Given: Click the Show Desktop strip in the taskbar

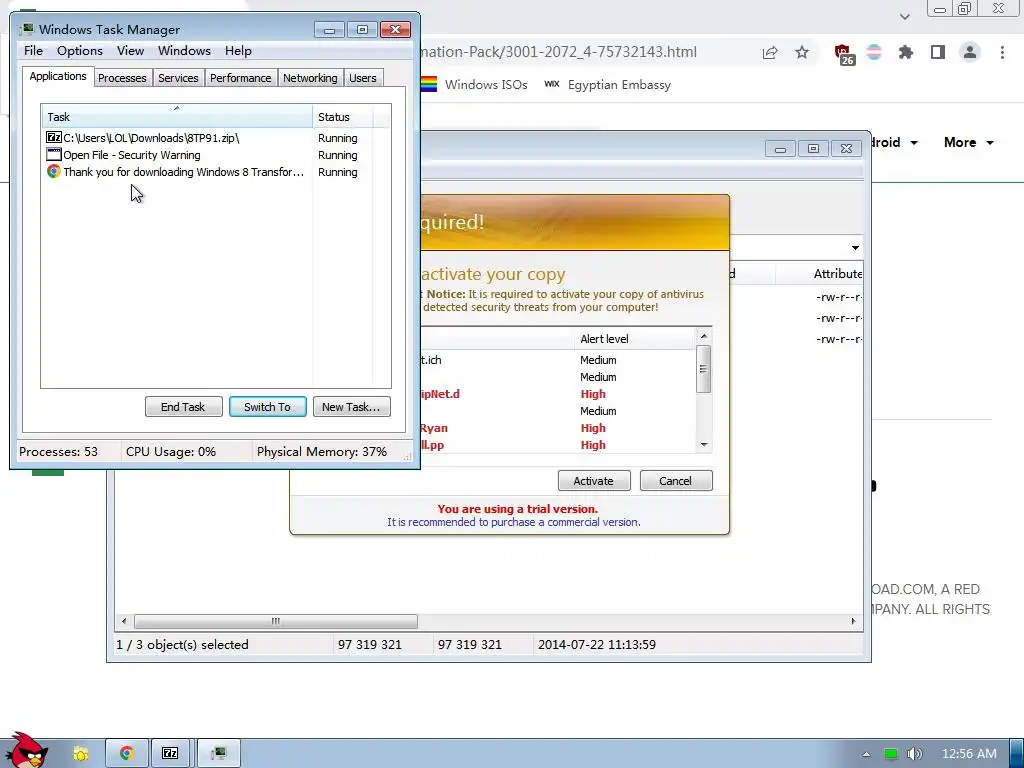Looking at the screenshot, I should coord(1016,754).
